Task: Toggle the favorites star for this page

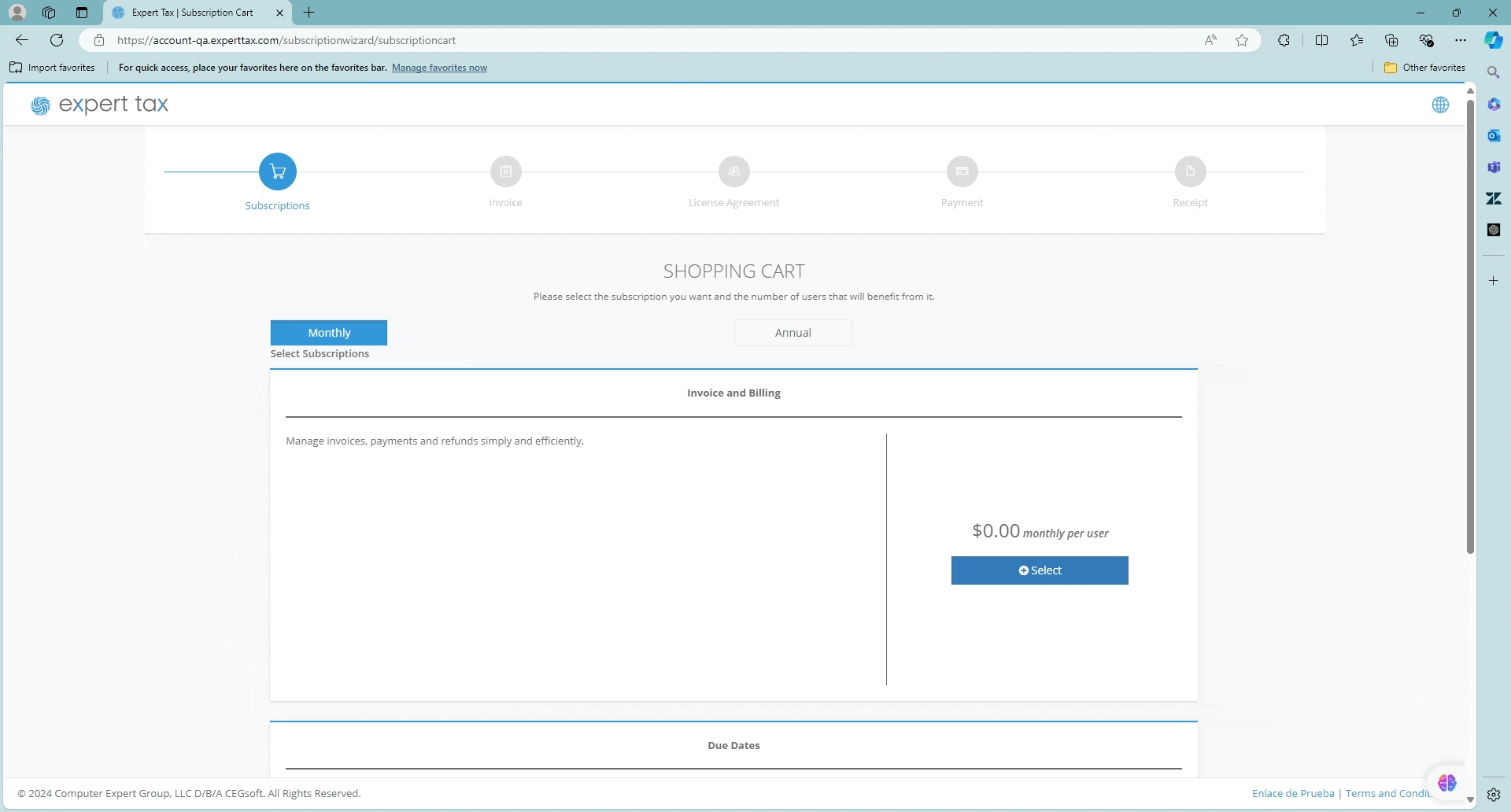Action: tap(1242, 40)
